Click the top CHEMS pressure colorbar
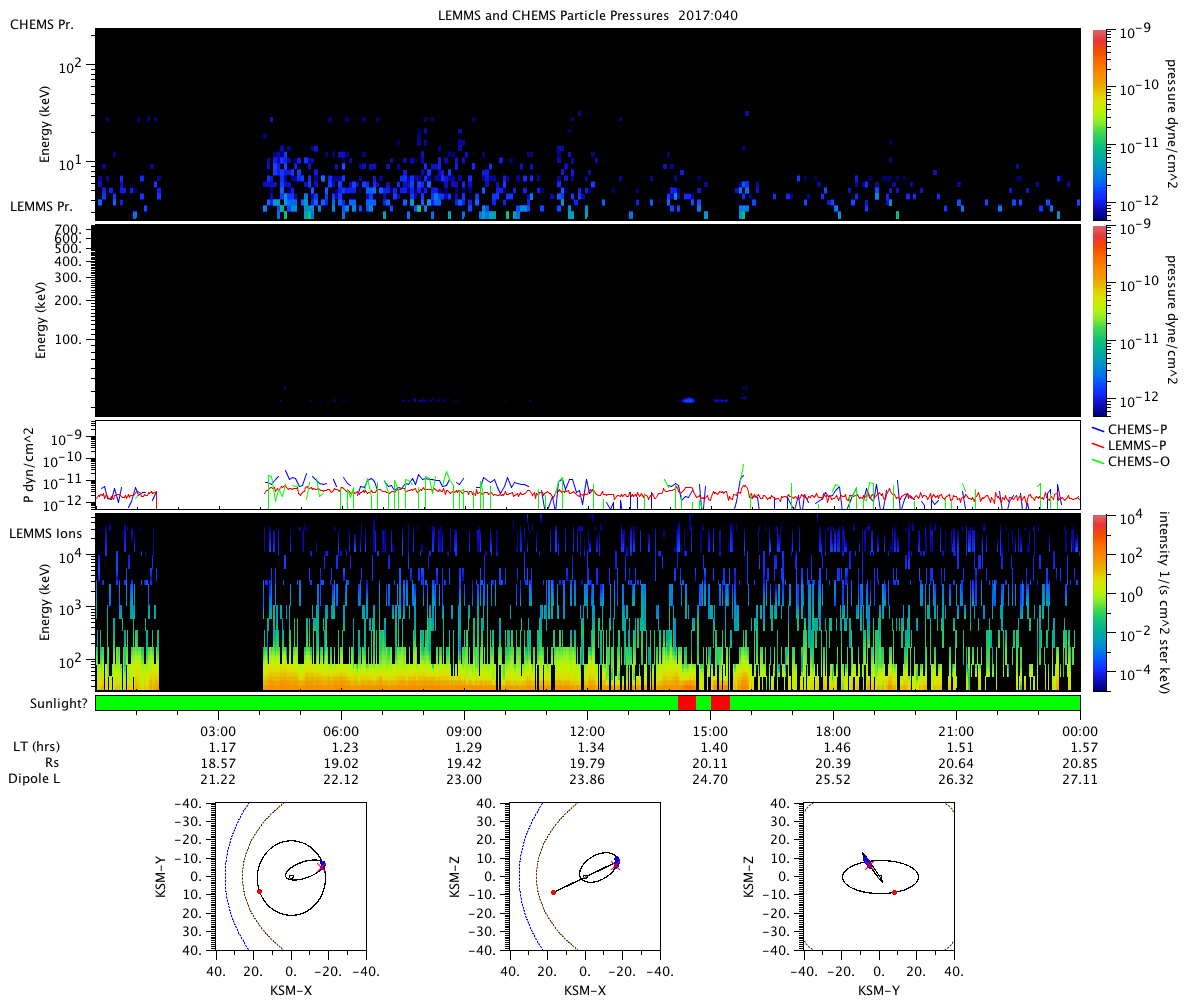The image size is (1200, 1000). [1101, 124]
